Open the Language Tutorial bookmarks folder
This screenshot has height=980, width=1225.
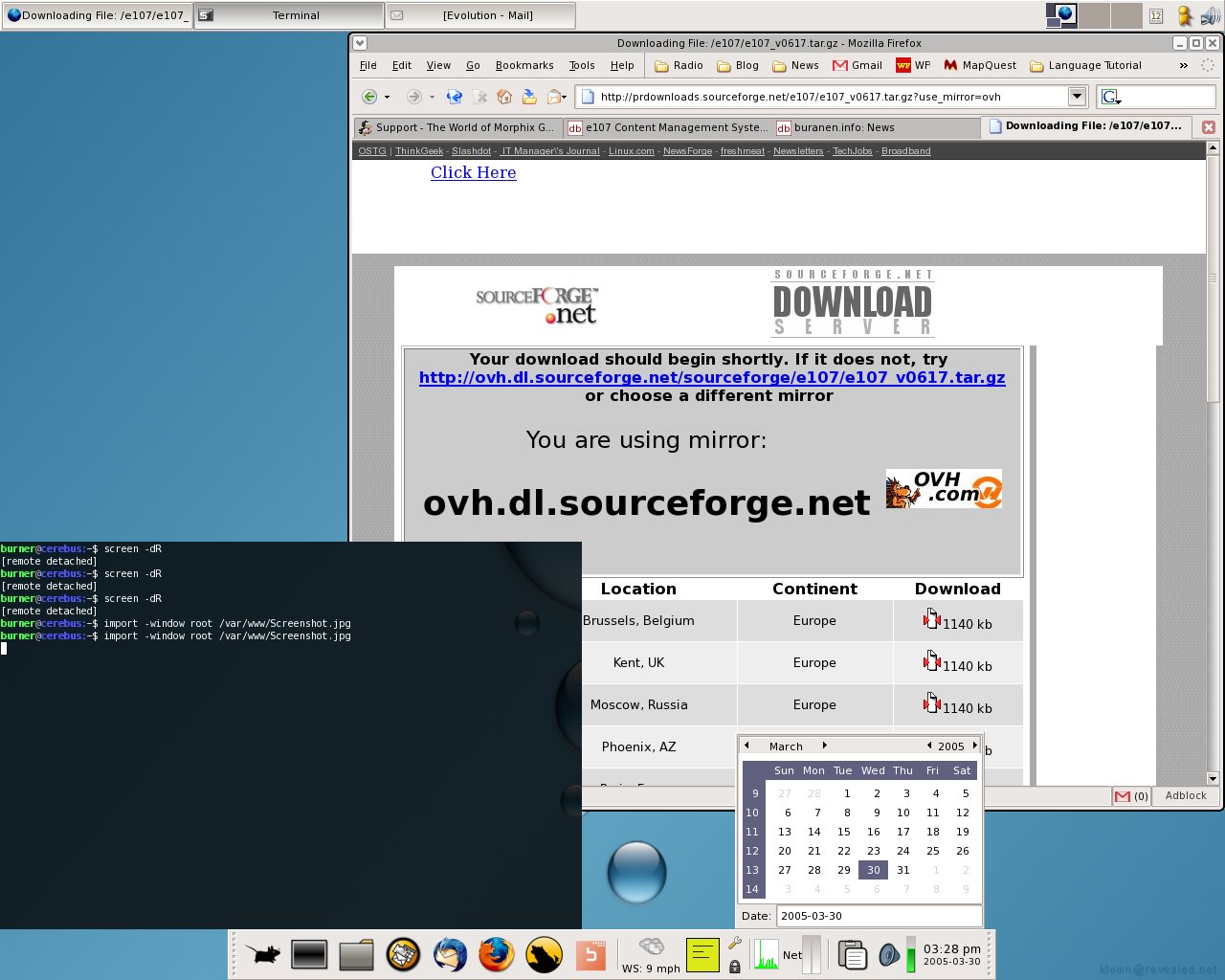click(x=1085, y=65)
